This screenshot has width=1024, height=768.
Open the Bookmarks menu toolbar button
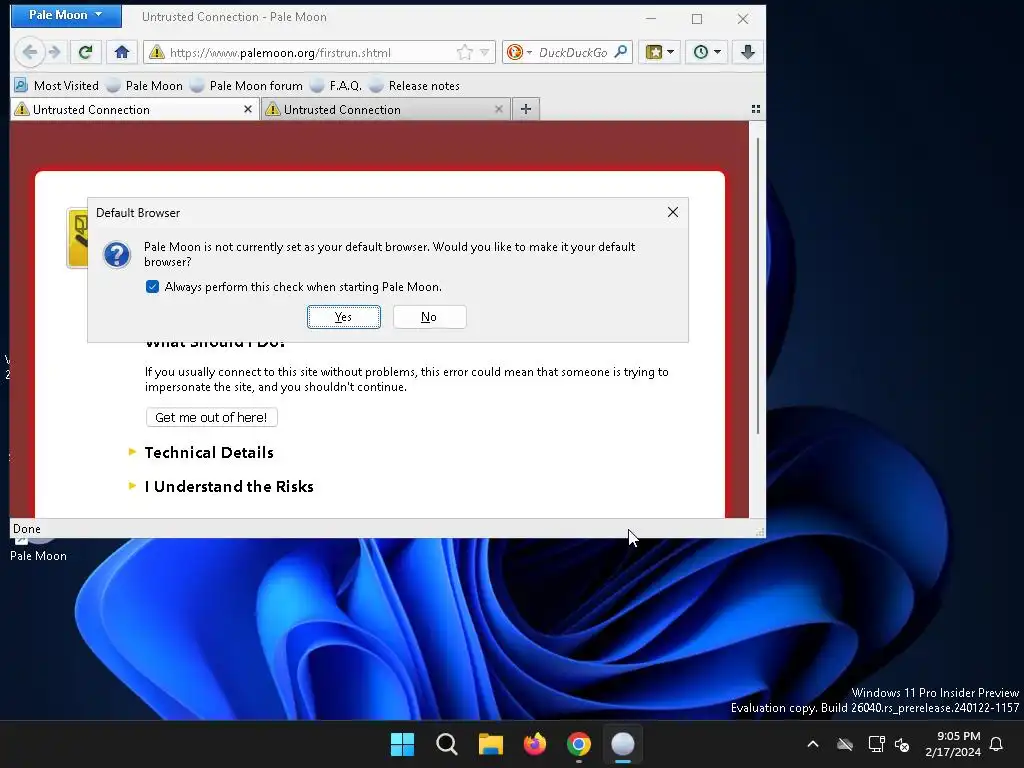(x=660, y=52)
